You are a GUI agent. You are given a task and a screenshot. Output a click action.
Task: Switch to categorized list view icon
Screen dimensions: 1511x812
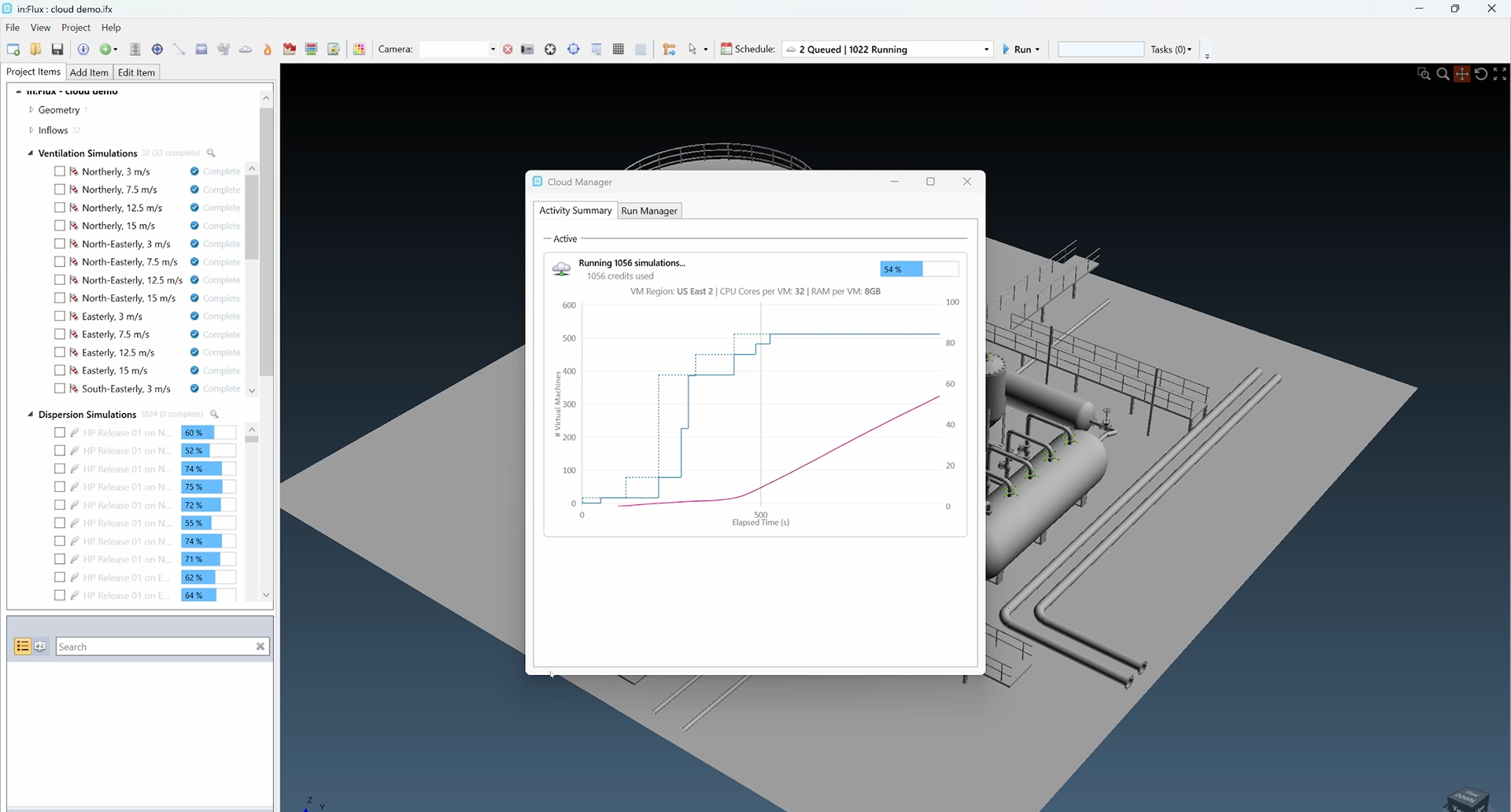pos(22,647)
